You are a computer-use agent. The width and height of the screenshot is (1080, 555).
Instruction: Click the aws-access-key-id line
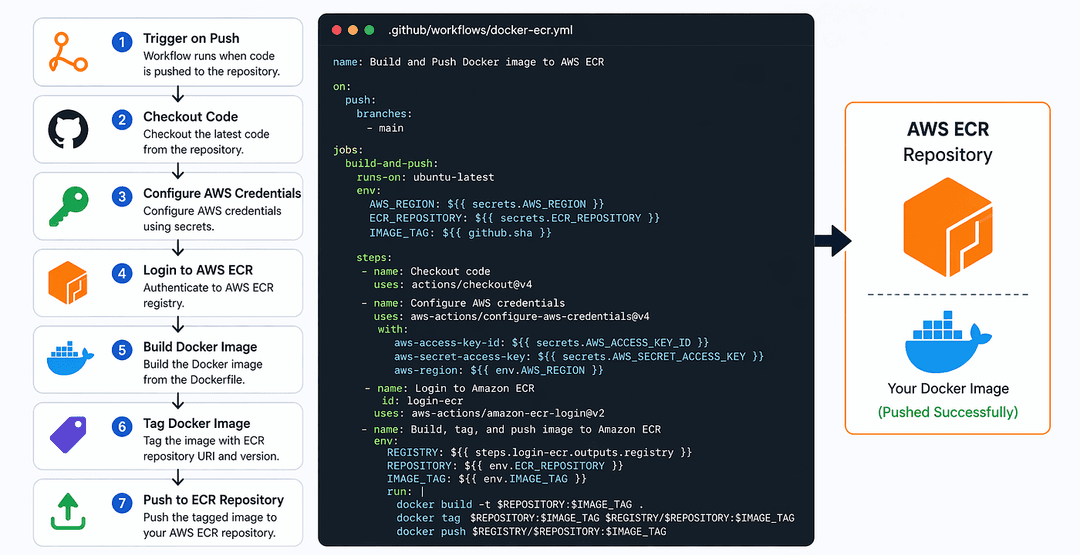click(x=552, y=342)
